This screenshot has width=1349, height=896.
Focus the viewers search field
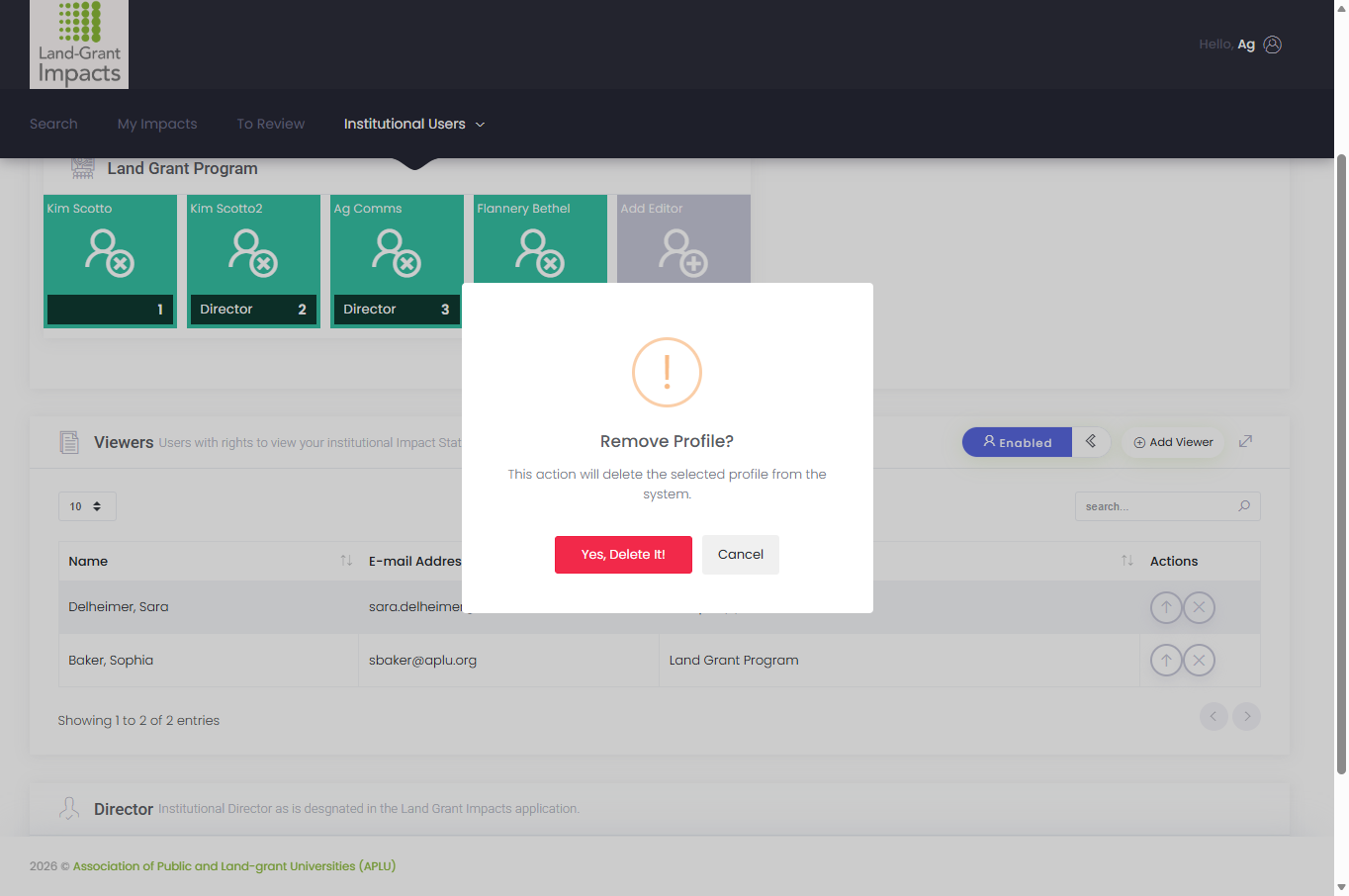click(x=1167, y=506)
